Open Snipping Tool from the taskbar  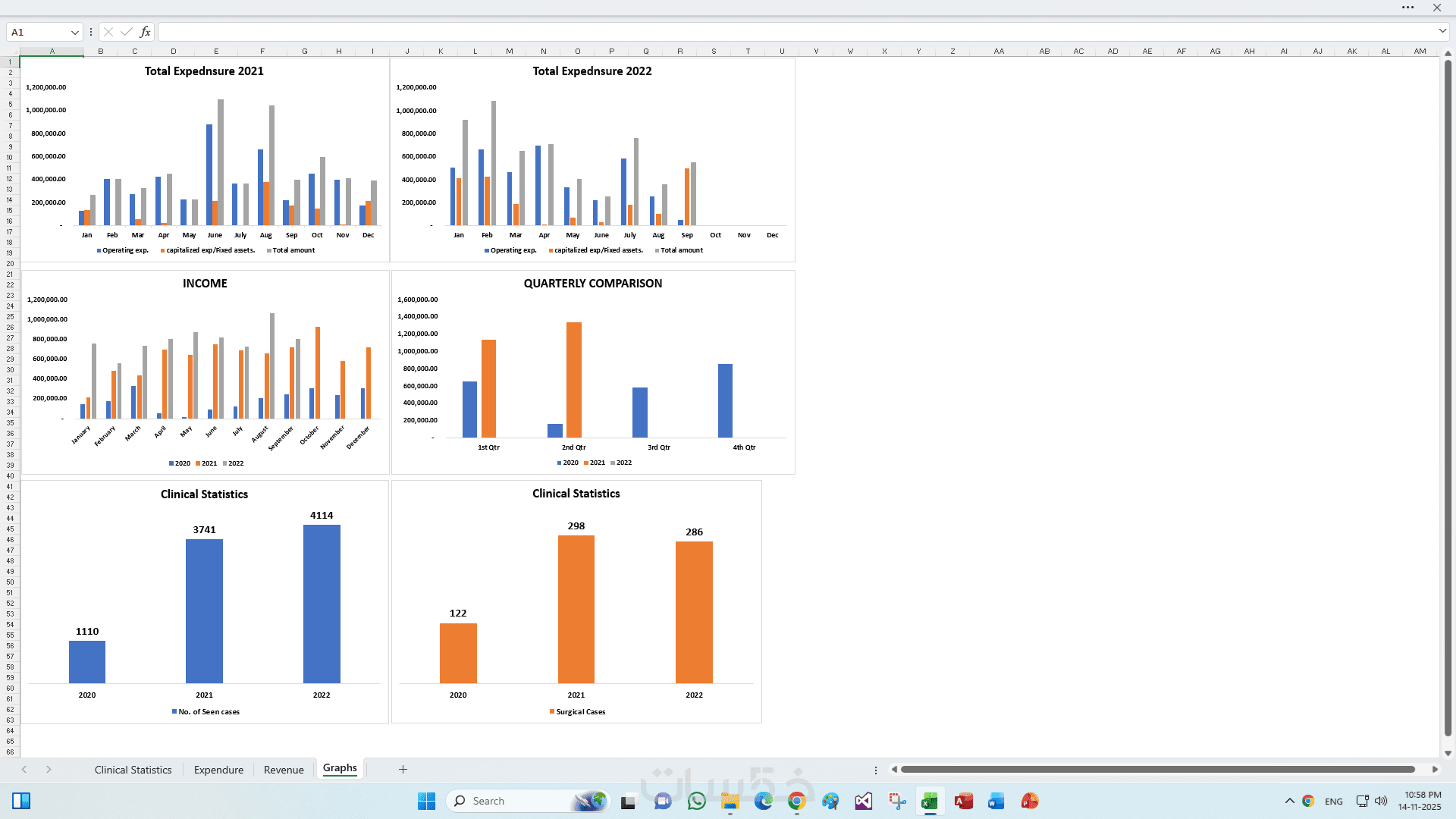click(x=897, y=801)
